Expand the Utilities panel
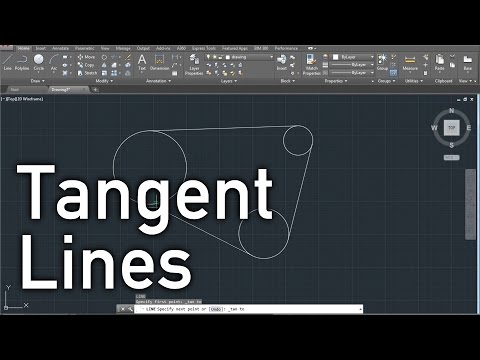Viewport: 480px width, 360px height. pyautogui.click(x=414, y=81)
